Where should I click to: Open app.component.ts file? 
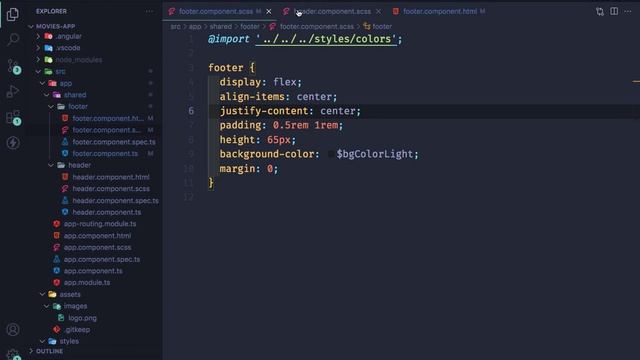(93, 271)
